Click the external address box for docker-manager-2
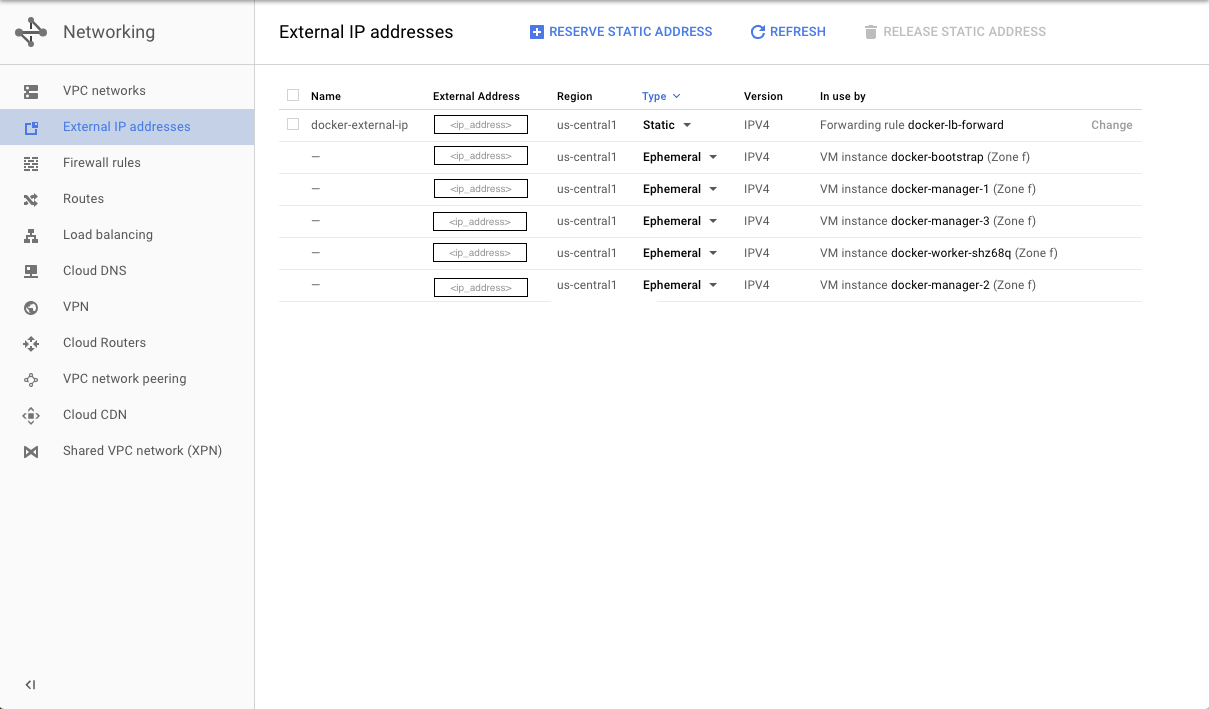This screenshot has height=709, width=1209. pos(481,288)
